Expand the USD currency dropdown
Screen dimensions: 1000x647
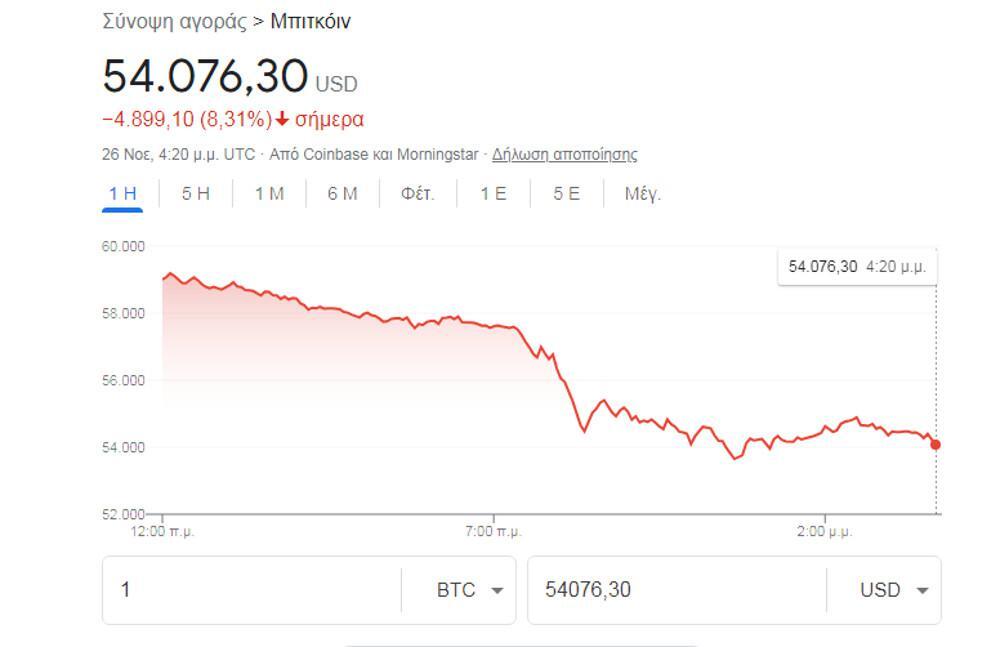tap(894, 590)
